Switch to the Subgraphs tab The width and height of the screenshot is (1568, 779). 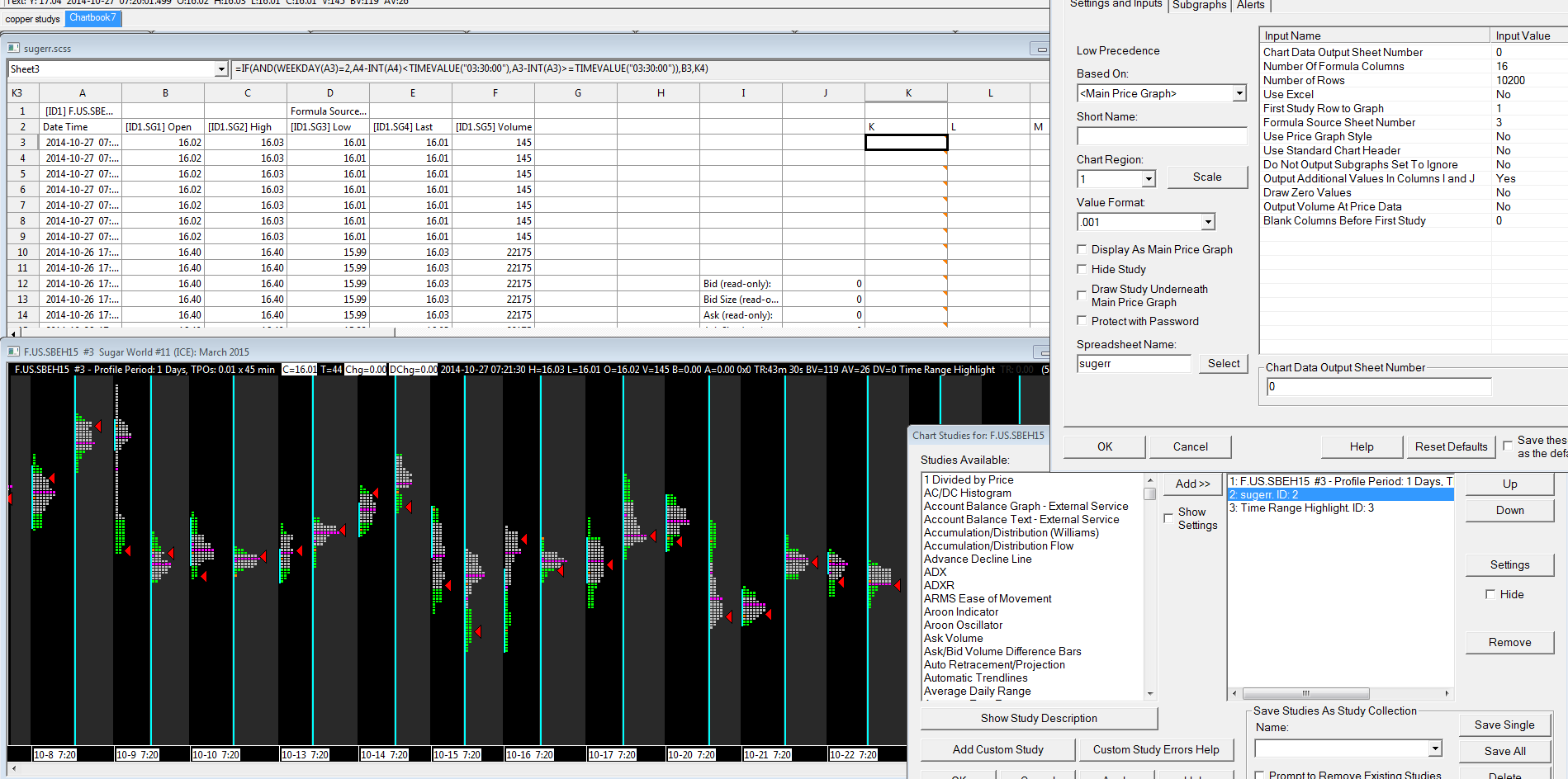[1199, 5]
